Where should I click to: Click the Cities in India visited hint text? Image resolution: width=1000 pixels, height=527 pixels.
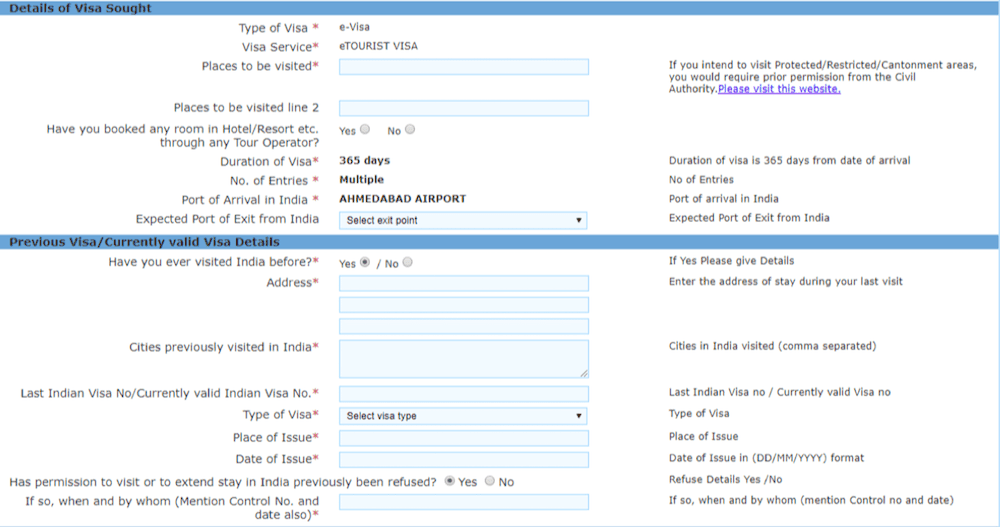[772, 346]
